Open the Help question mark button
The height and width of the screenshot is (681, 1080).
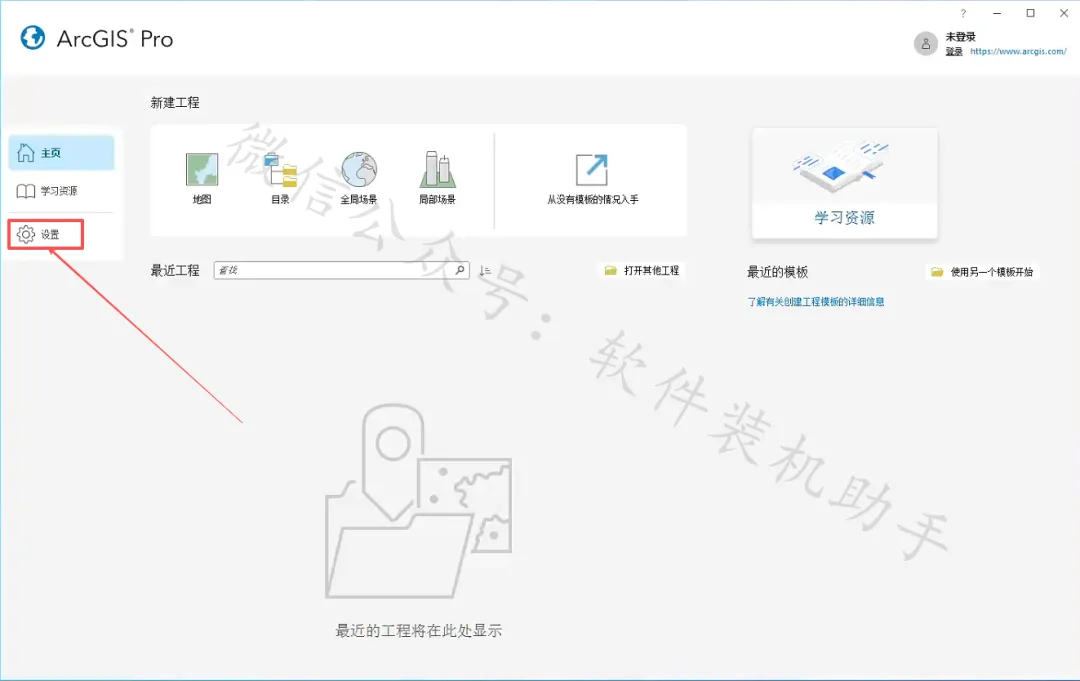(x=963, y=13)
